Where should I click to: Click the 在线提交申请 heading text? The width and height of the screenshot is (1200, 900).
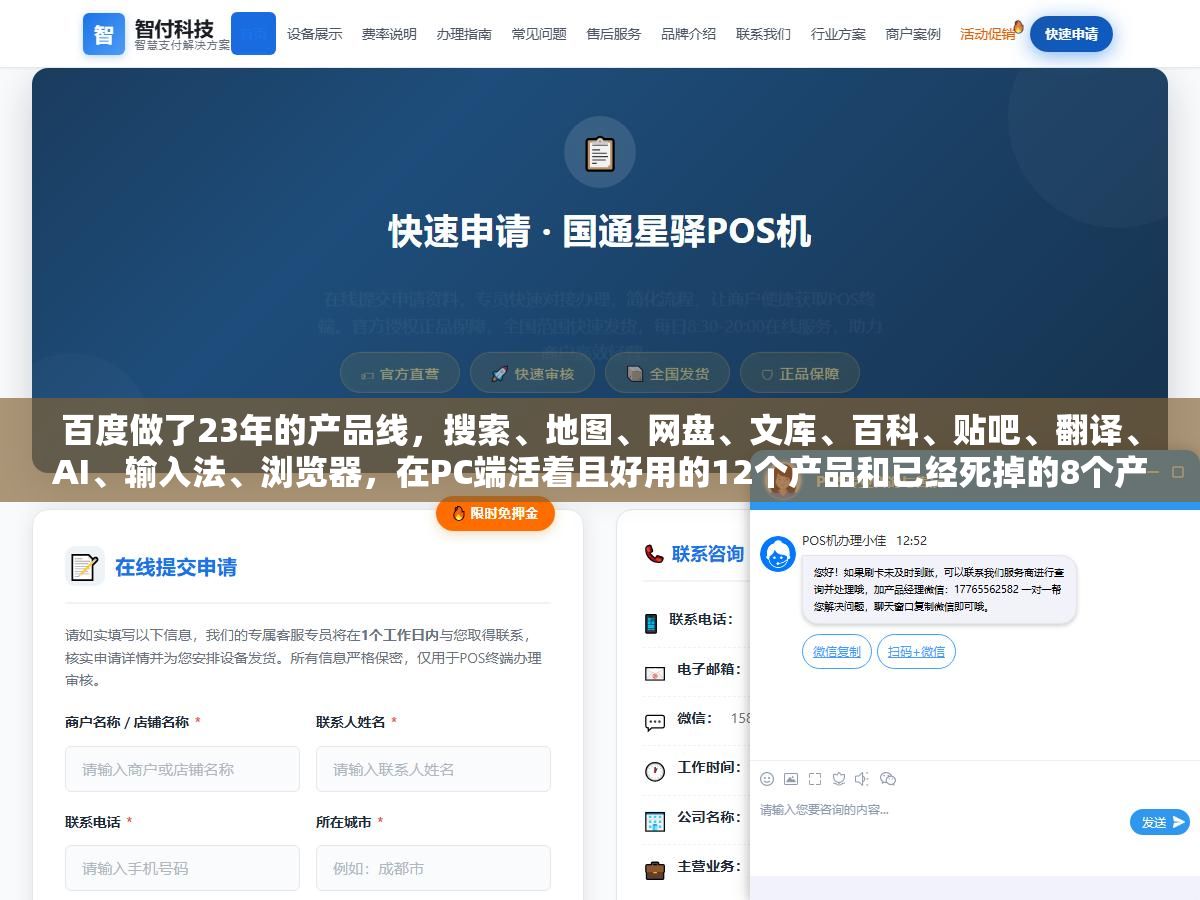point(176,567)
